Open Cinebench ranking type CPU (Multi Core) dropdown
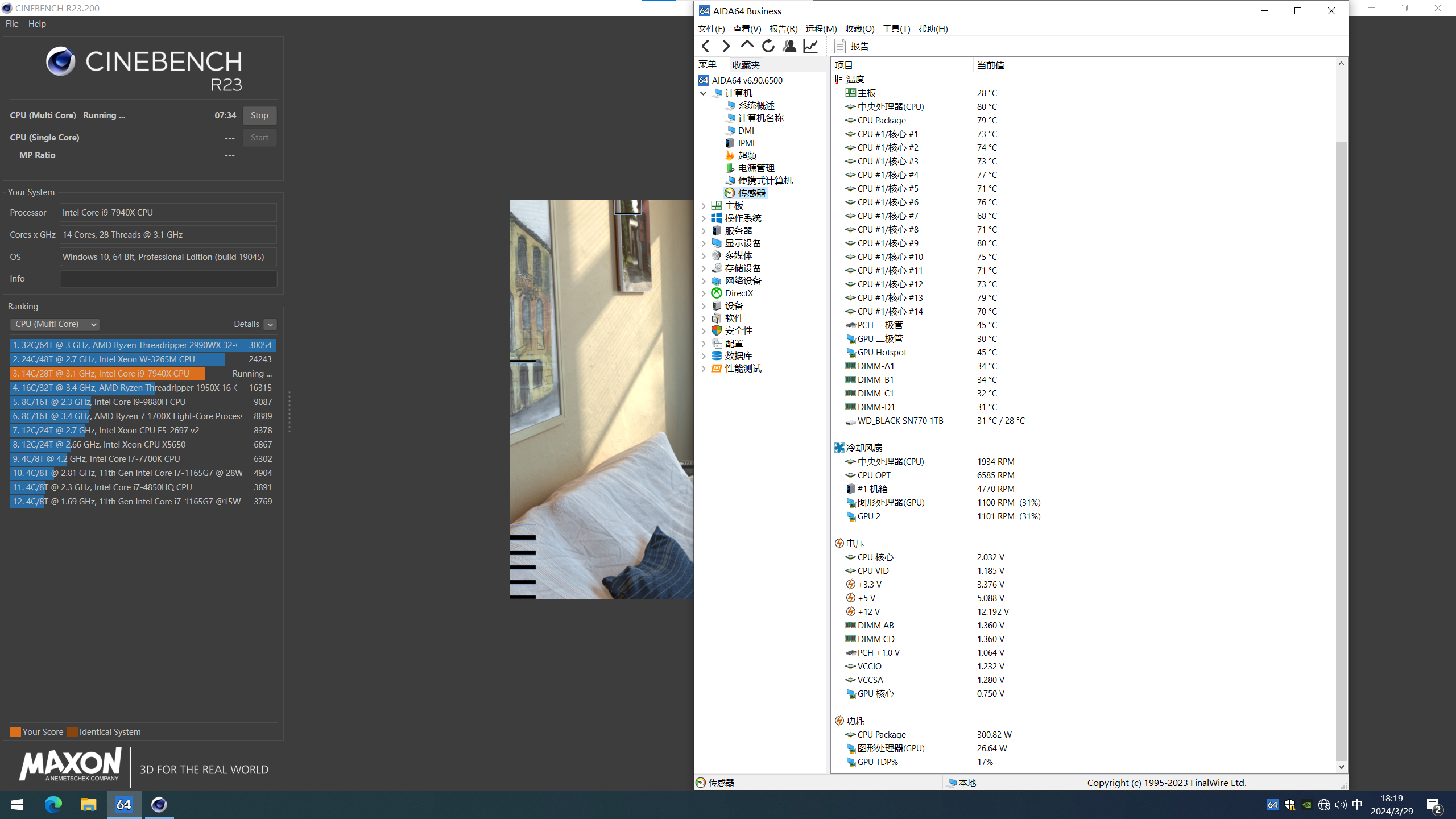The image size is (1456, 819). 55,324
